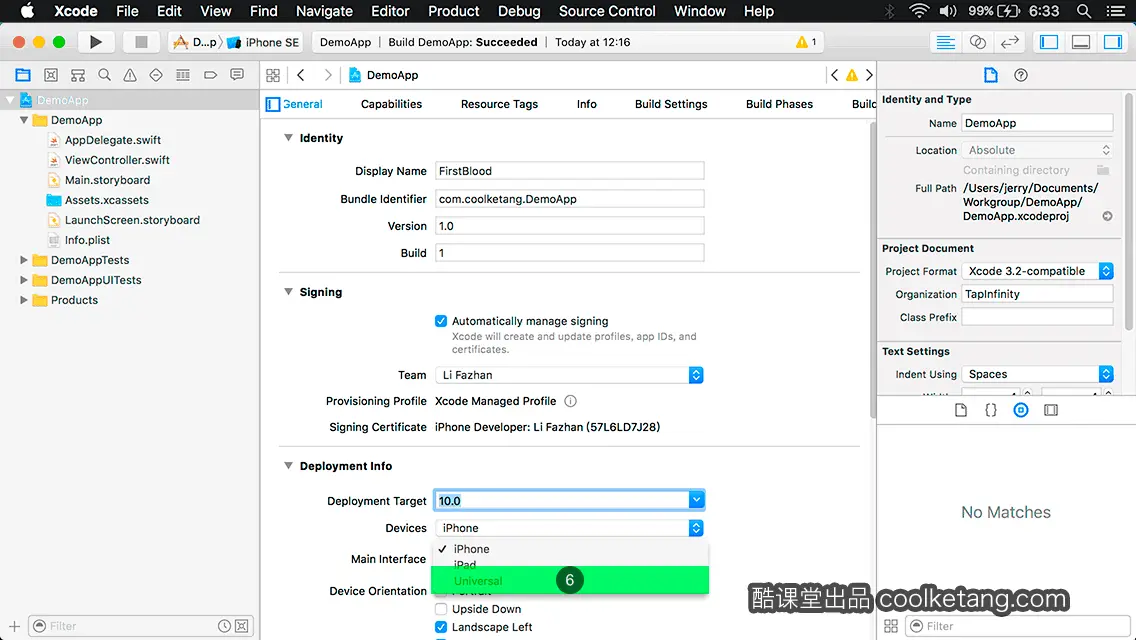
Task: Open the Editor menu
Action: pos(390,11)
